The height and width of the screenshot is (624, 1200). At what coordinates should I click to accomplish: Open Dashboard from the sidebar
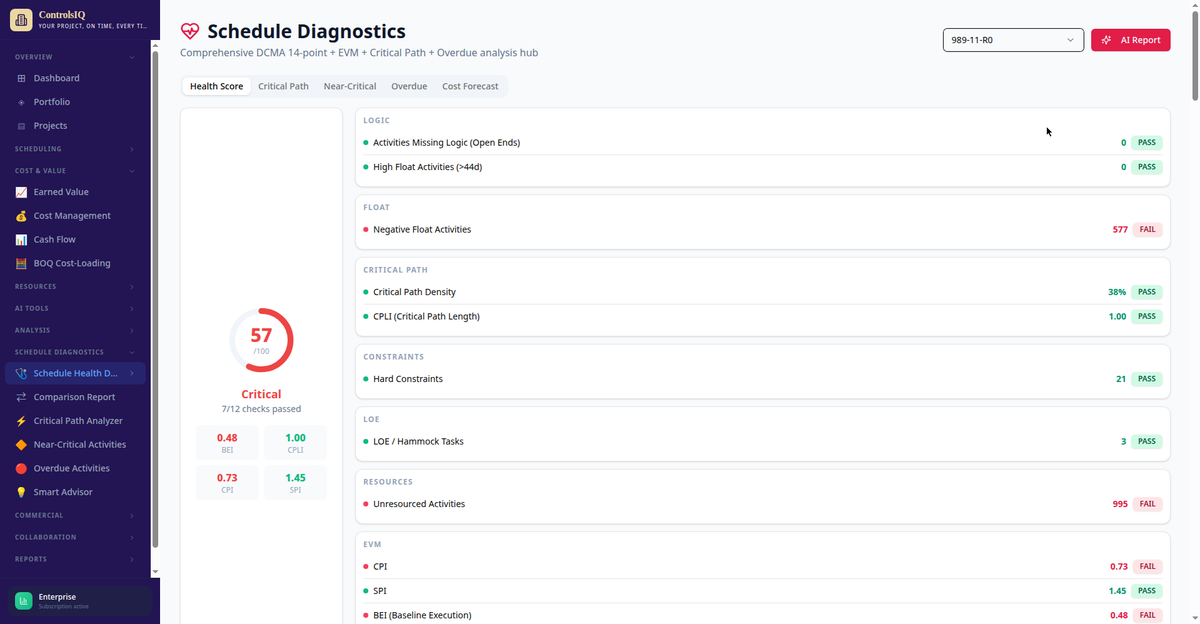tap(75, 78)
